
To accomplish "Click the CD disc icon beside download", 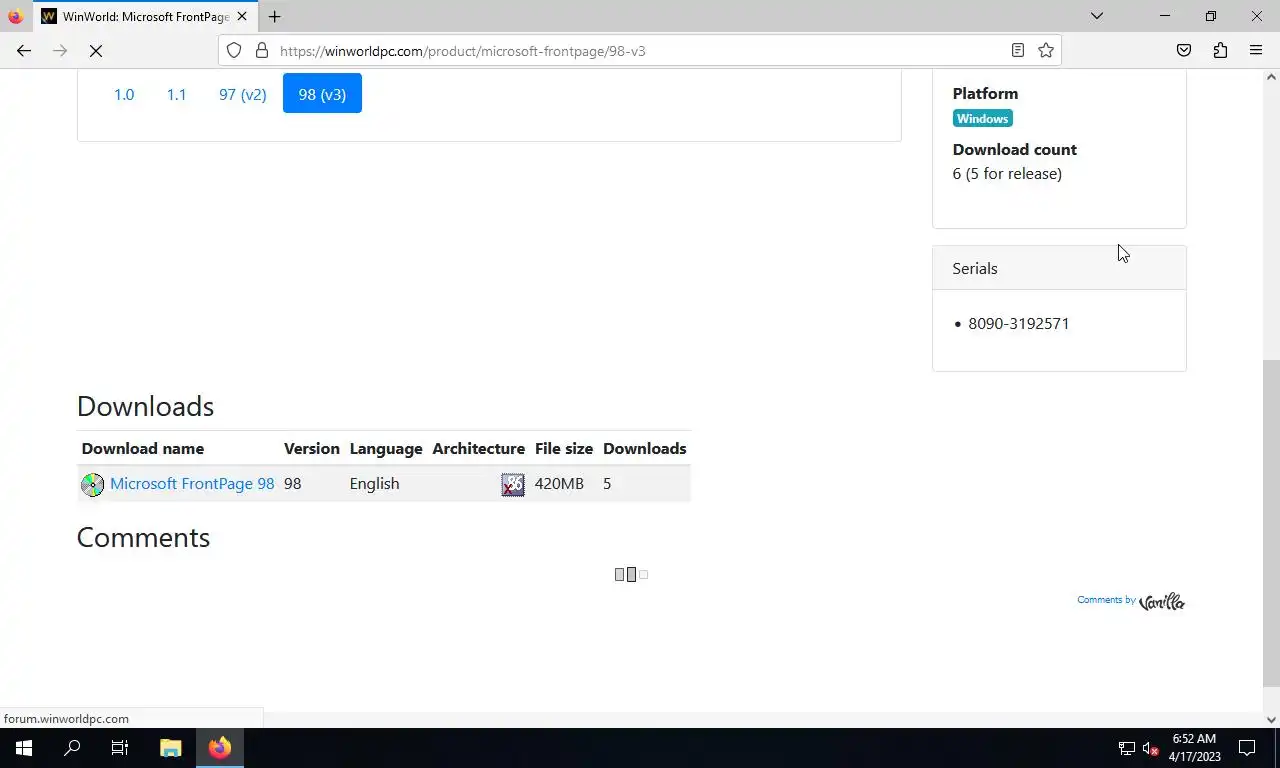I will (x=92, y=484).
